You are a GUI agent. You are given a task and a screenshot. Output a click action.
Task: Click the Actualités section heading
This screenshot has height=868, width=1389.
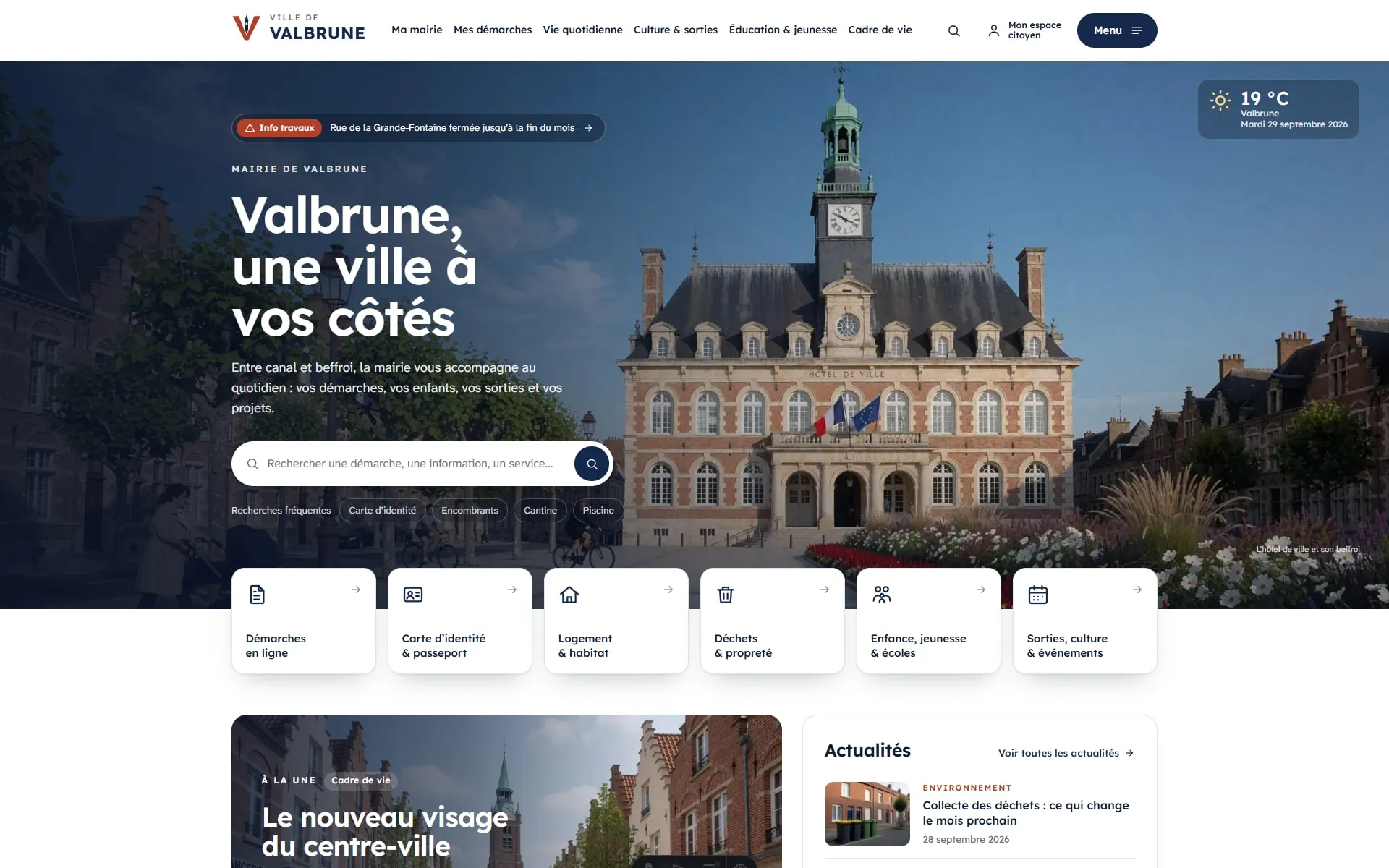coord(867,751)
